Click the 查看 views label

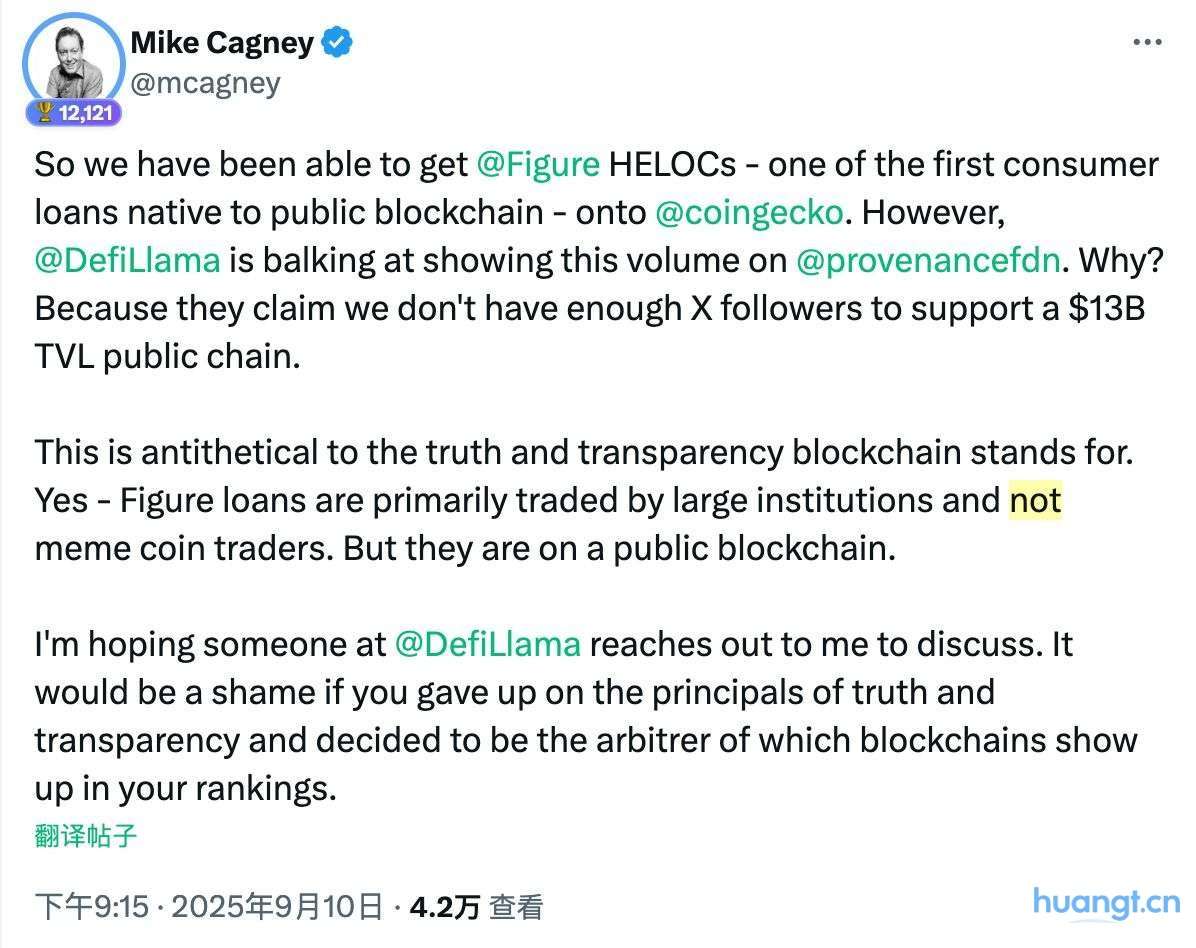[x=516, y=907]
